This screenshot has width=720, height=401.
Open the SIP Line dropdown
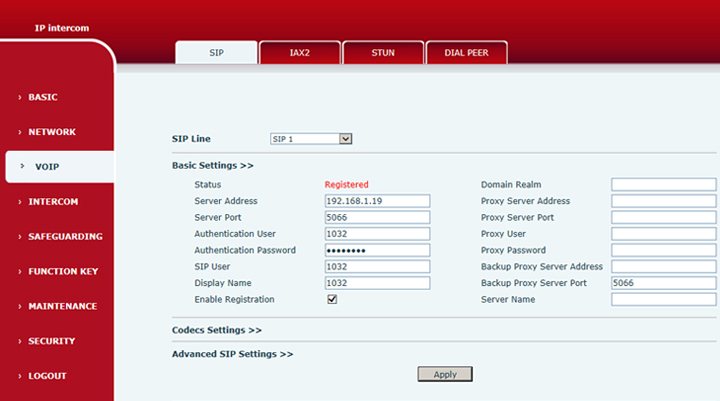point(311,139)
